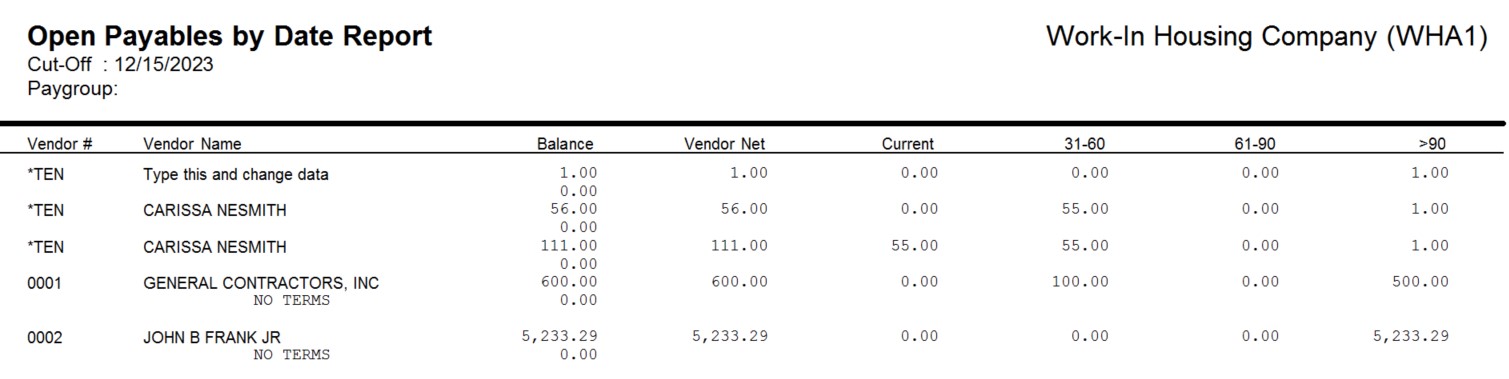Click the >90 aging column header
The height and width of the screenshot is (379, 1509).
point(1432,144)
